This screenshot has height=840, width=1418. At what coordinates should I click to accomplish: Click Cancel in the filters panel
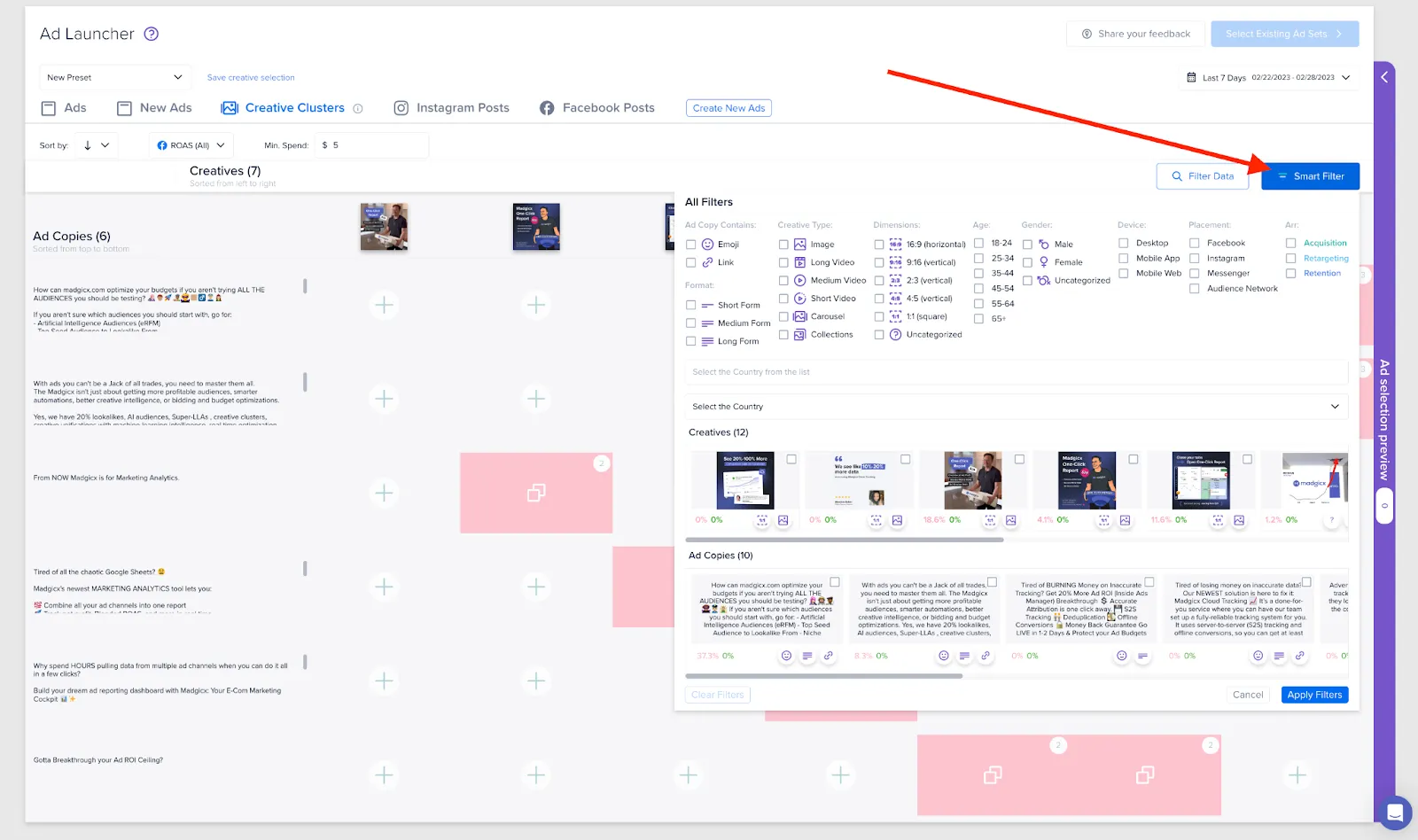(1248, 695)
